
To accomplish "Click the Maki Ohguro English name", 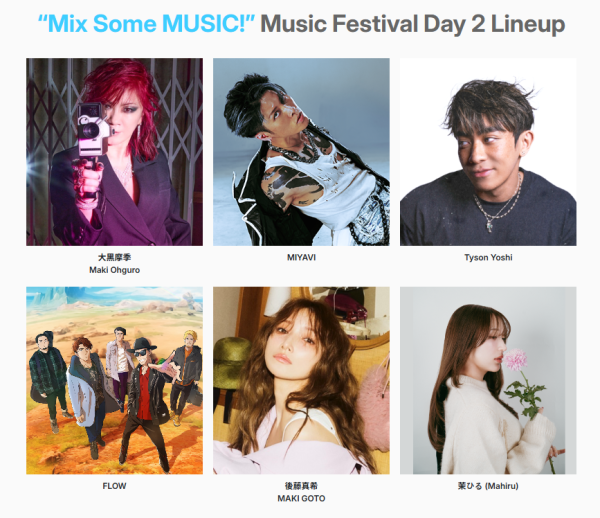I will click(114, 270).
